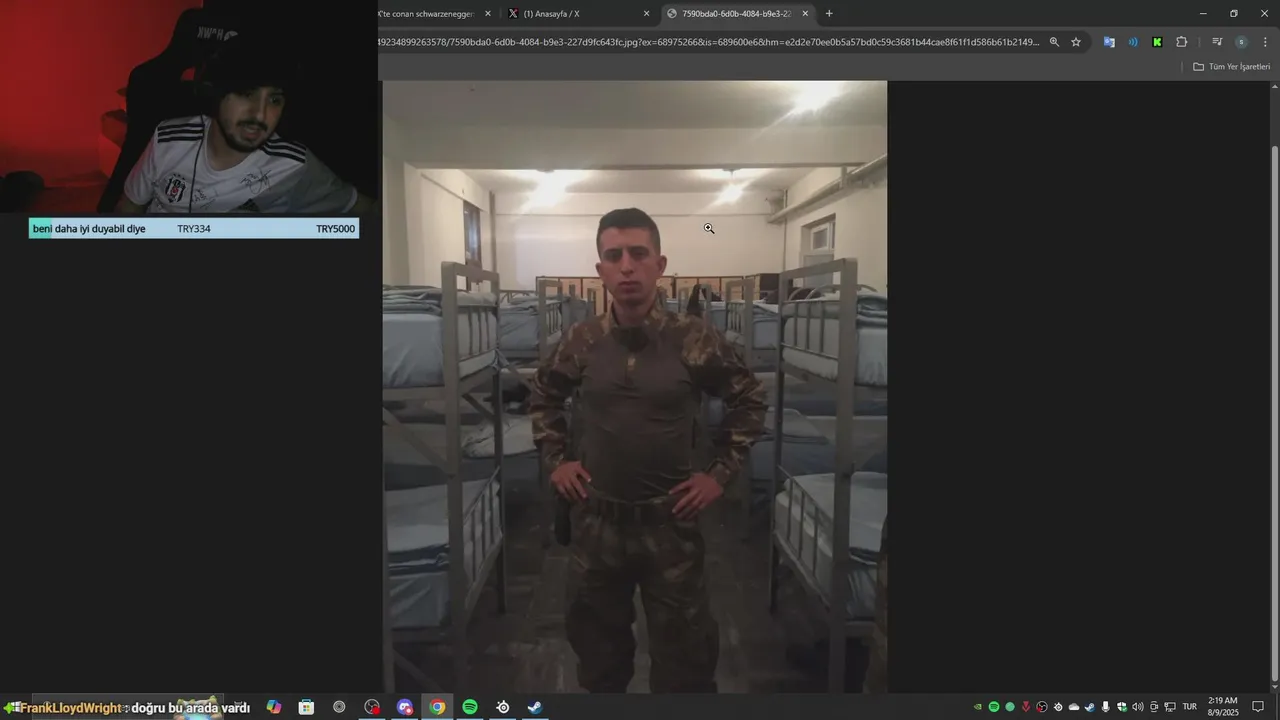
Task: Open the red chevron tray icon
Action: [x=1026, y=707]
